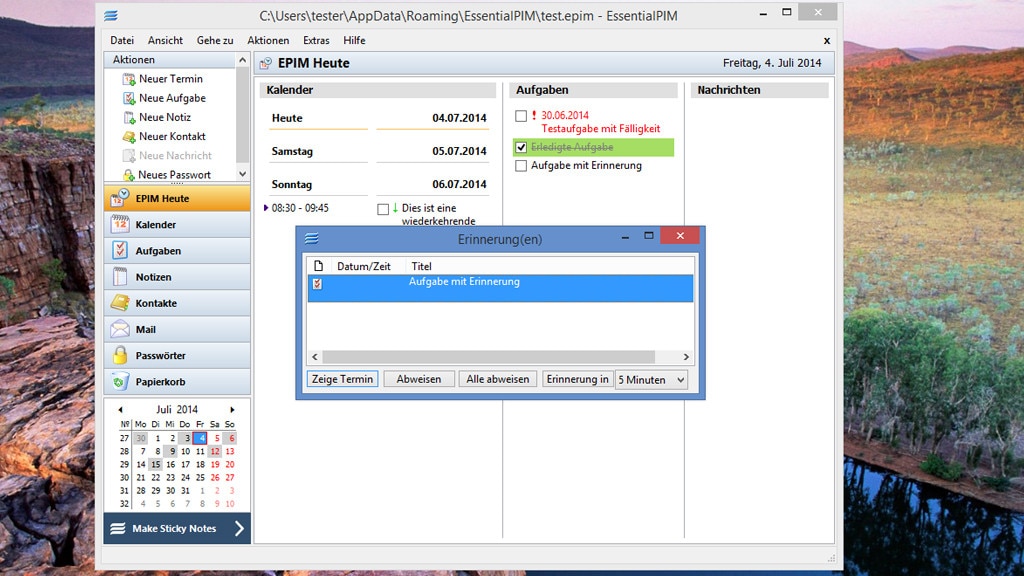Click the document icon in reminder column header
This screenshot has width=1024, height=576.
click(318, 266)
